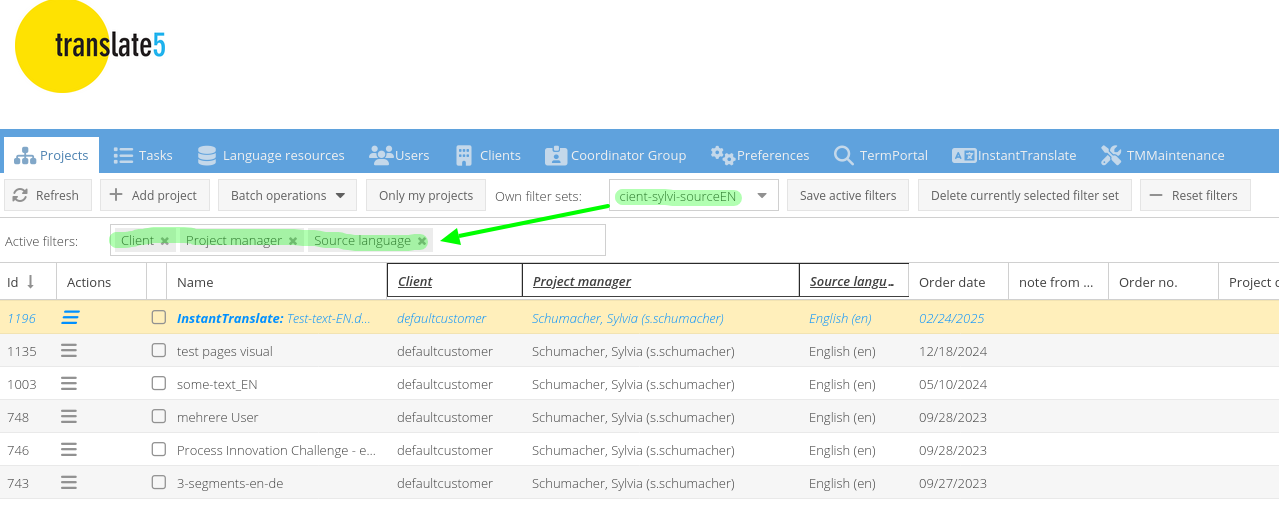
Task: Switch to the Language resources tab
Action: pos(271,156)
